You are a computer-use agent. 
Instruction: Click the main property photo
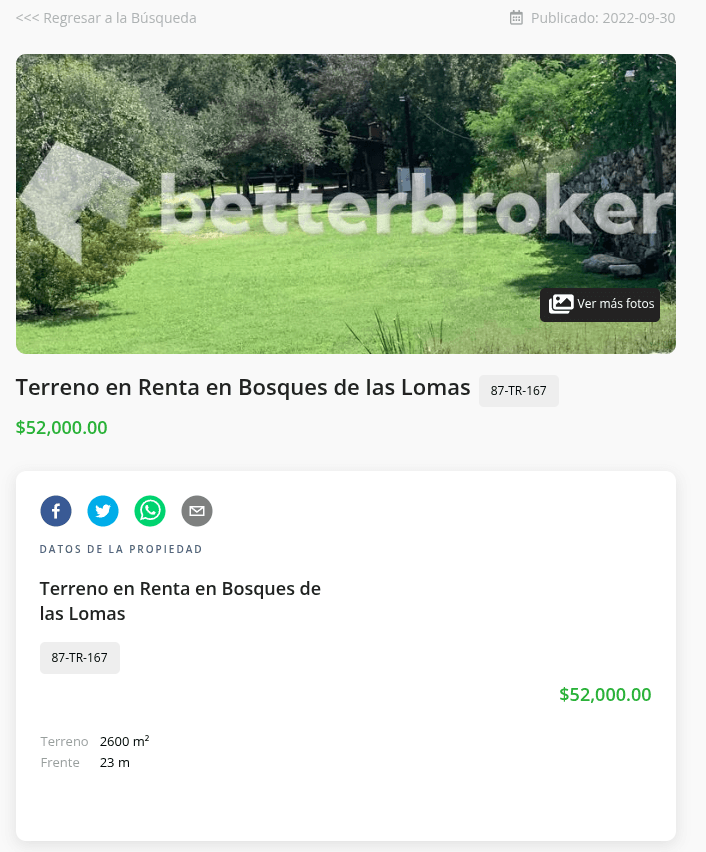point(346,204)
